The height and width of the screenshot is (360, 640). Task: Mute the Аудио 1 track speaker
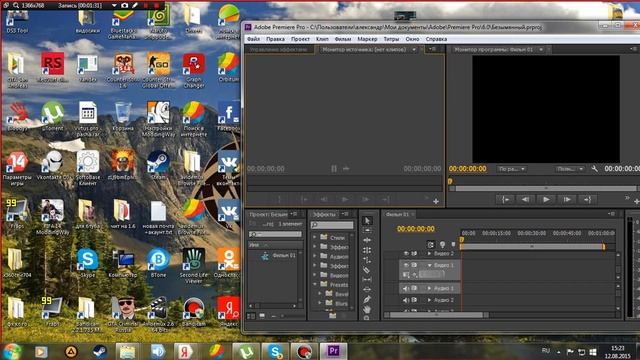point(406,289)
